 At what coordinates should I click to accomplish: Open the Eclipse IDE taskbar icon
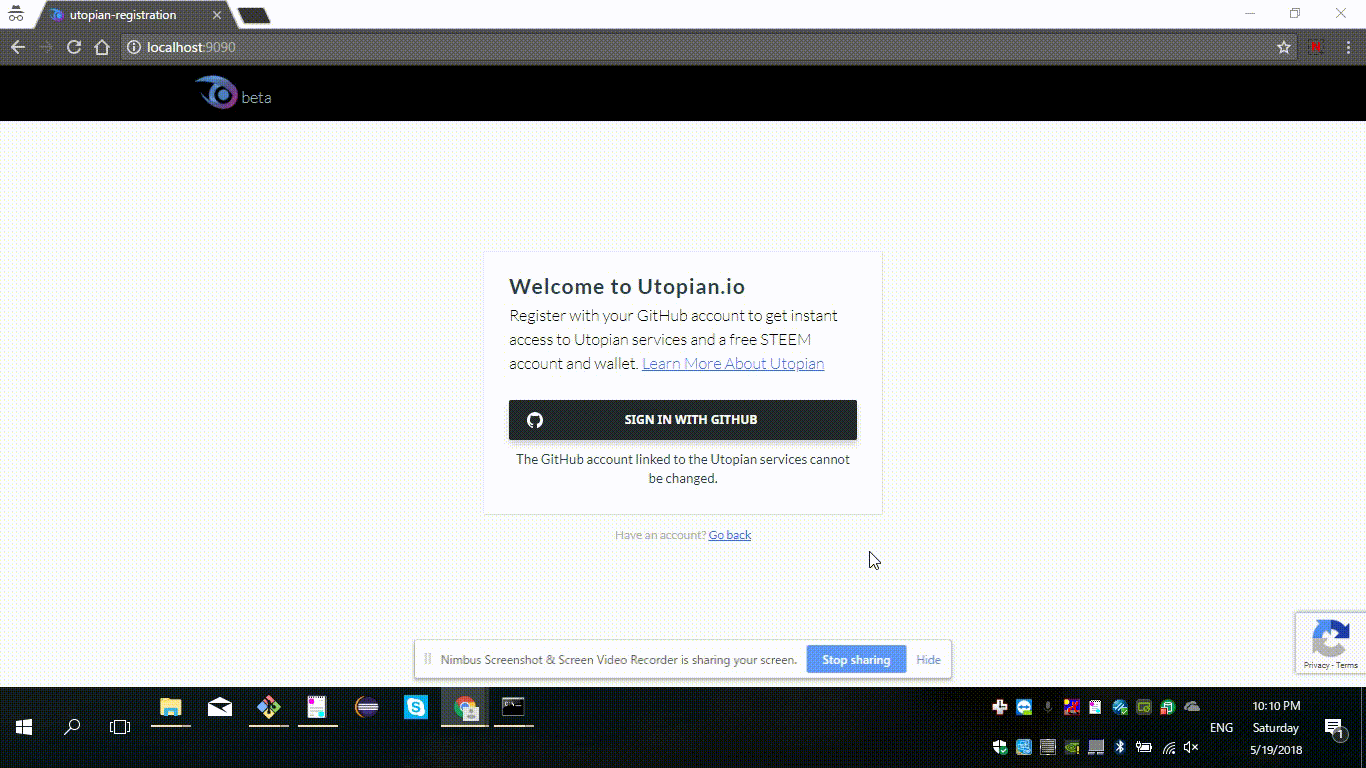[x=367, y=708]
